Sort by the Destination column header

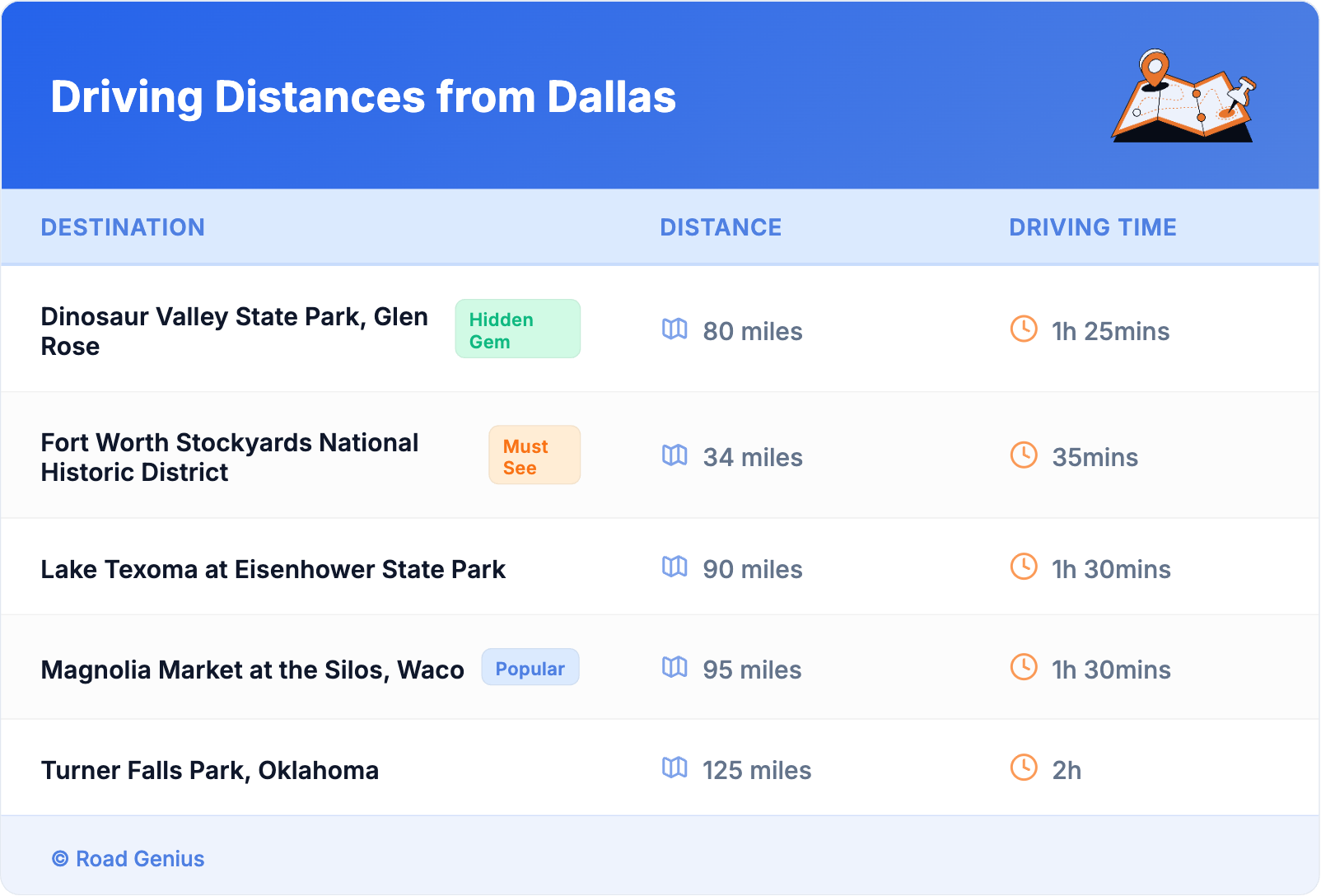[x=123, y=227]
